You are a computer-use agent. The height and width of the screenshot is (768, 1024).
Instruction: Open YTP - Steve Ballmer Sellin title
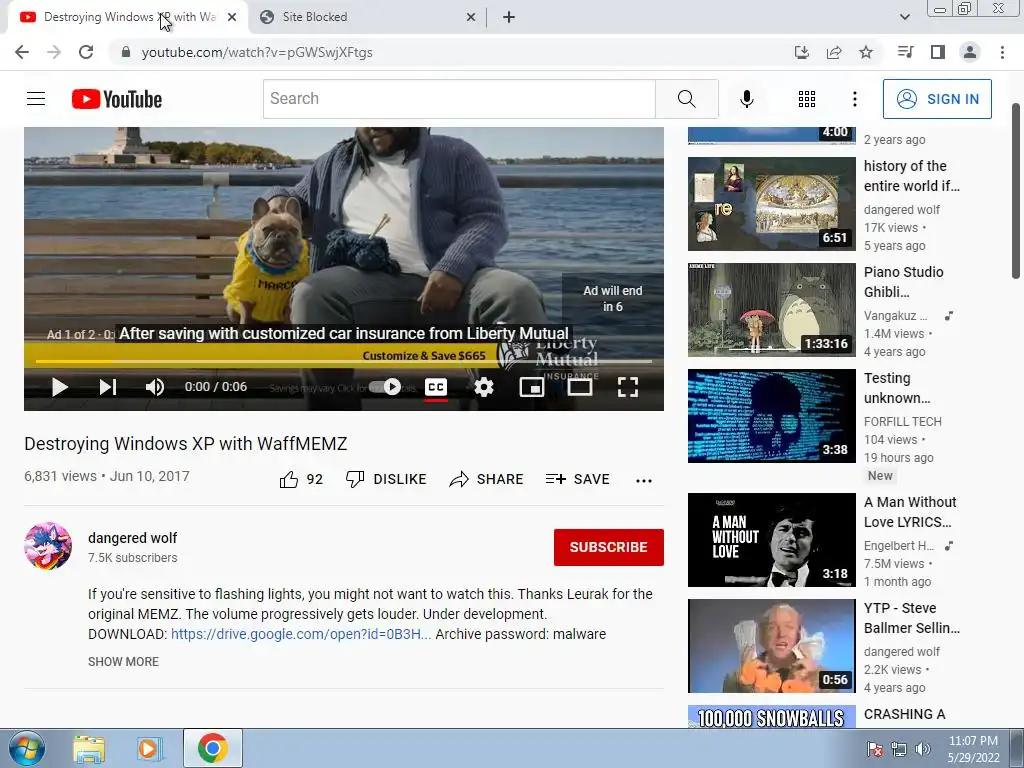(912, 618)
